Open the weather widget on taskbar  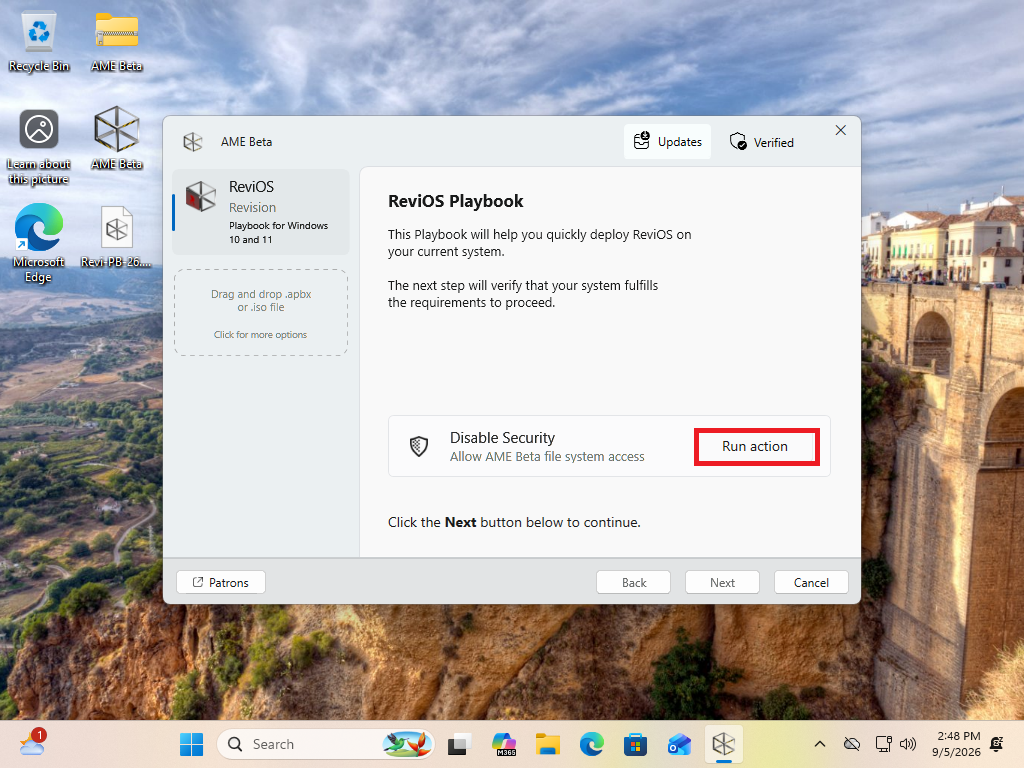[x=33, y=743]
